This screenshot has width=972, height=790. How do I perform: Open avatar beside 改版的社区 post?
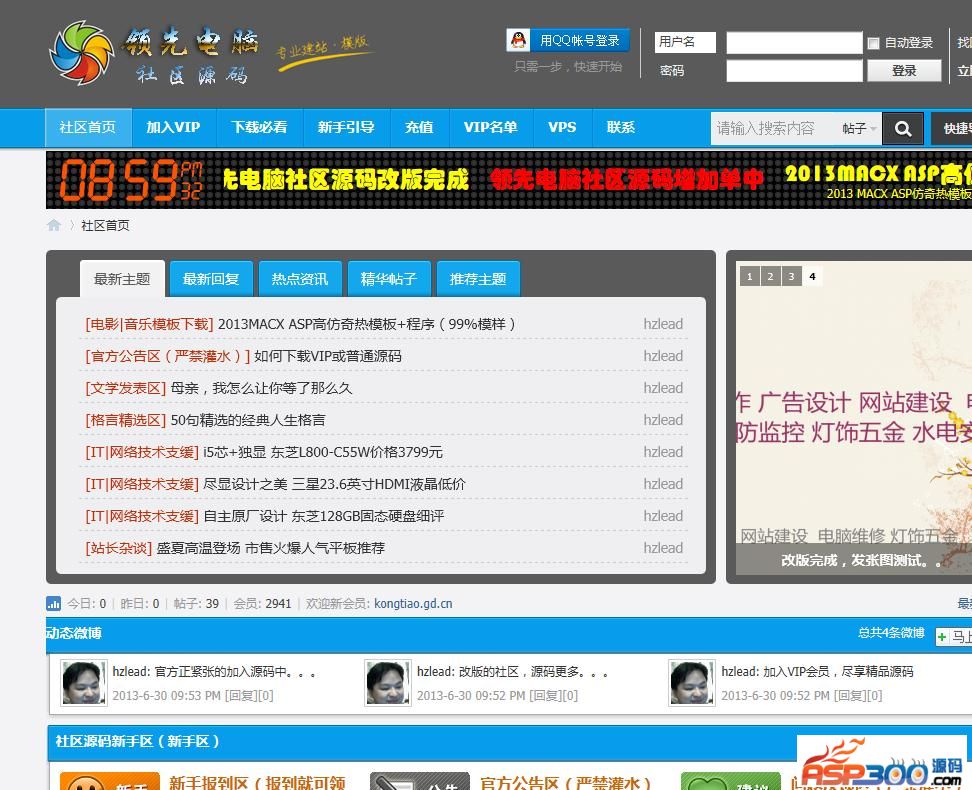388,683
